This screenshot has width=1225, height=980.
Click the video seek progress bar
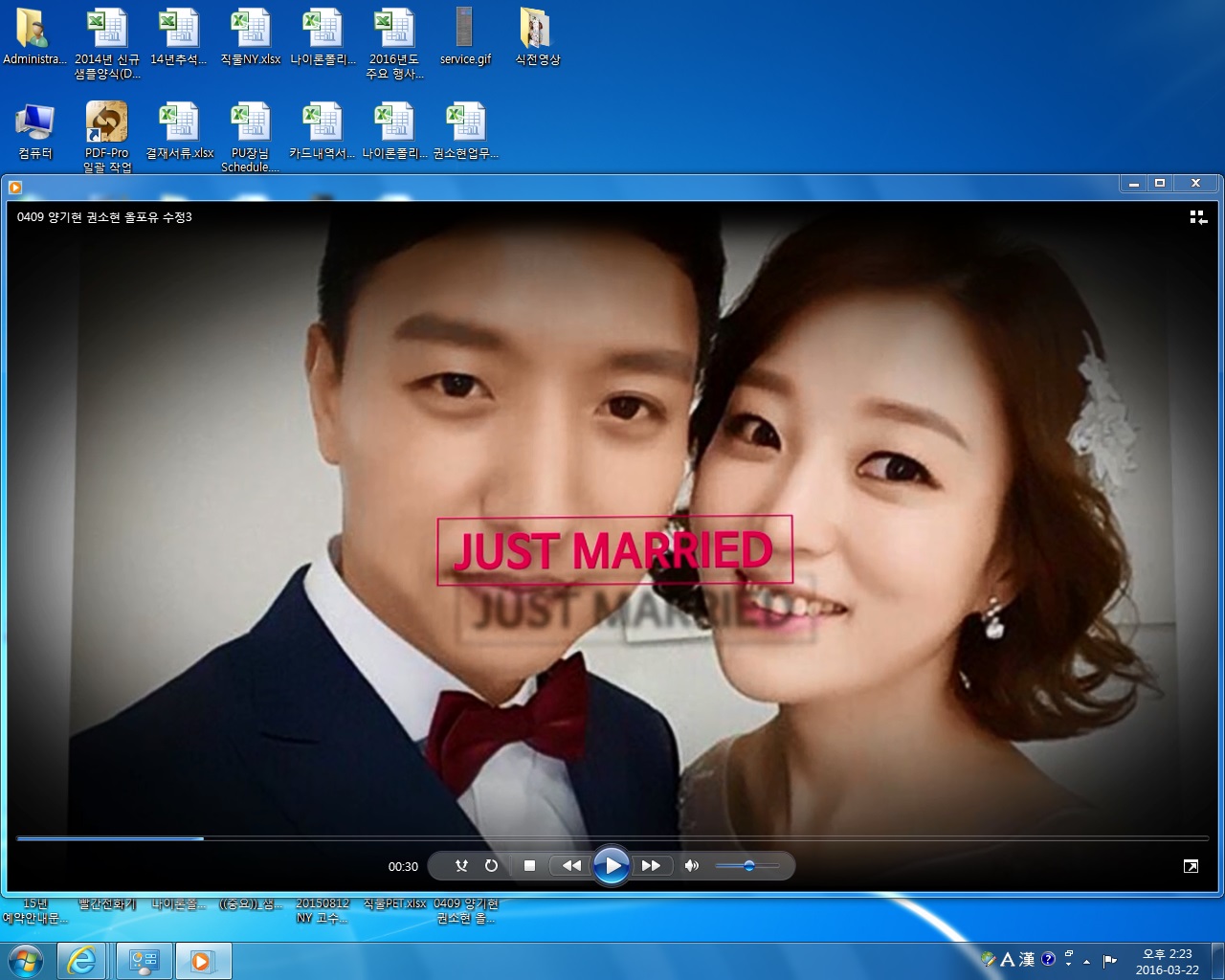tap(612, 838)
